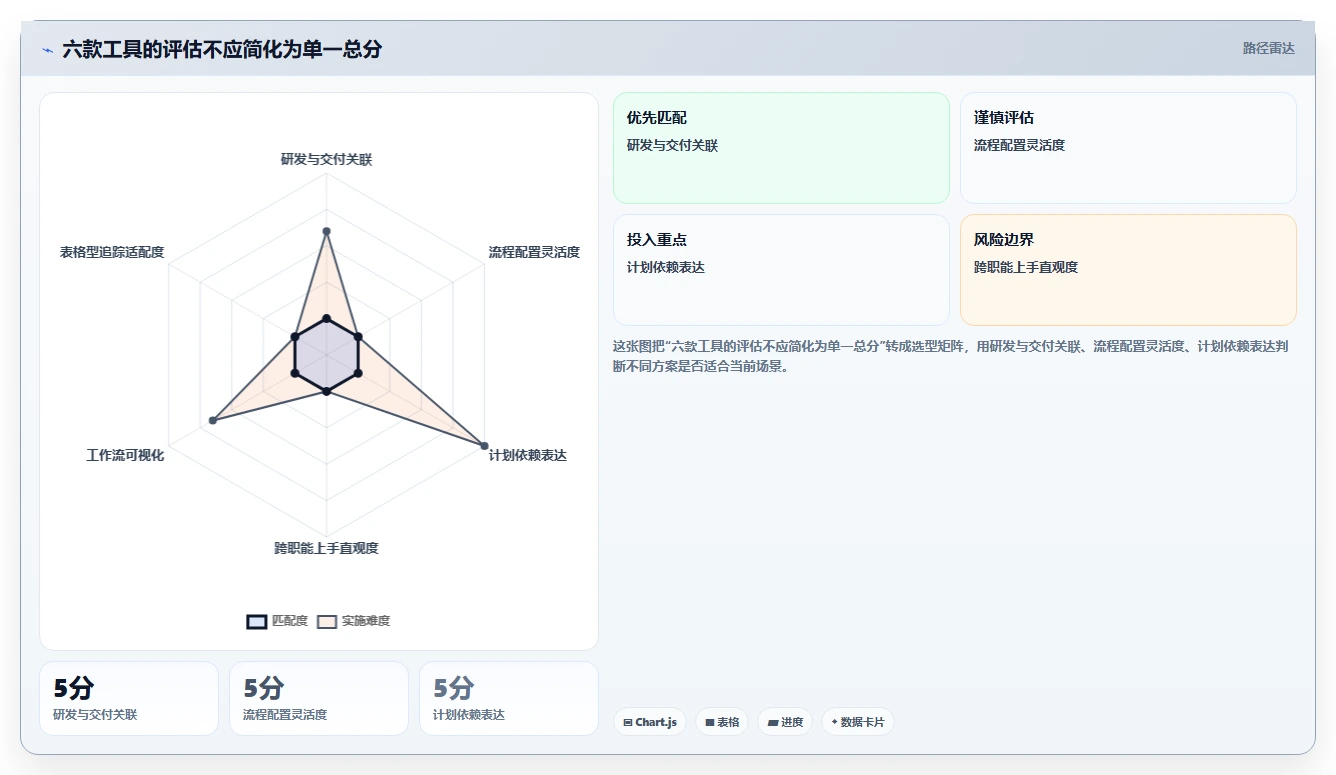This screenshot has width=1336, height=775.
Task: Open the 优先匹配 card
Action: [781, 148]
